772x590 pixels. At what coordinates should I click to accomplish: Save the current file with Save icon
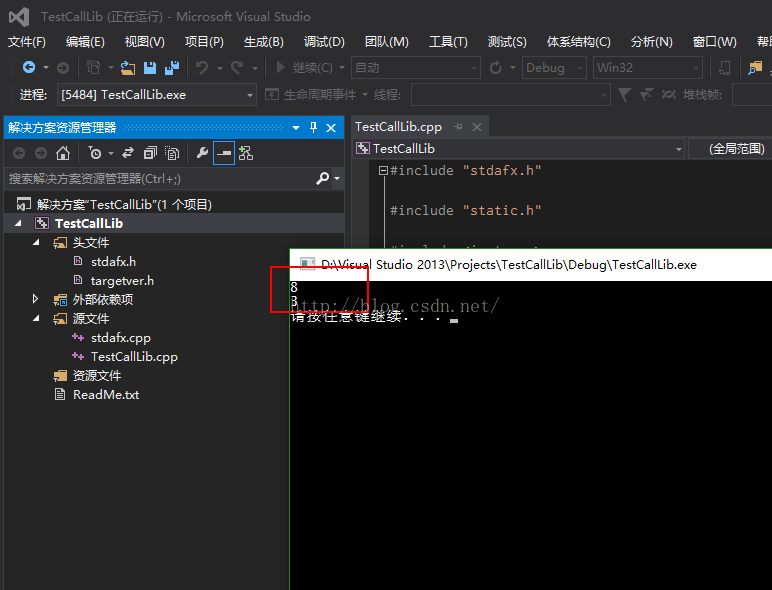pyautogui.click(x=150, y=67)
